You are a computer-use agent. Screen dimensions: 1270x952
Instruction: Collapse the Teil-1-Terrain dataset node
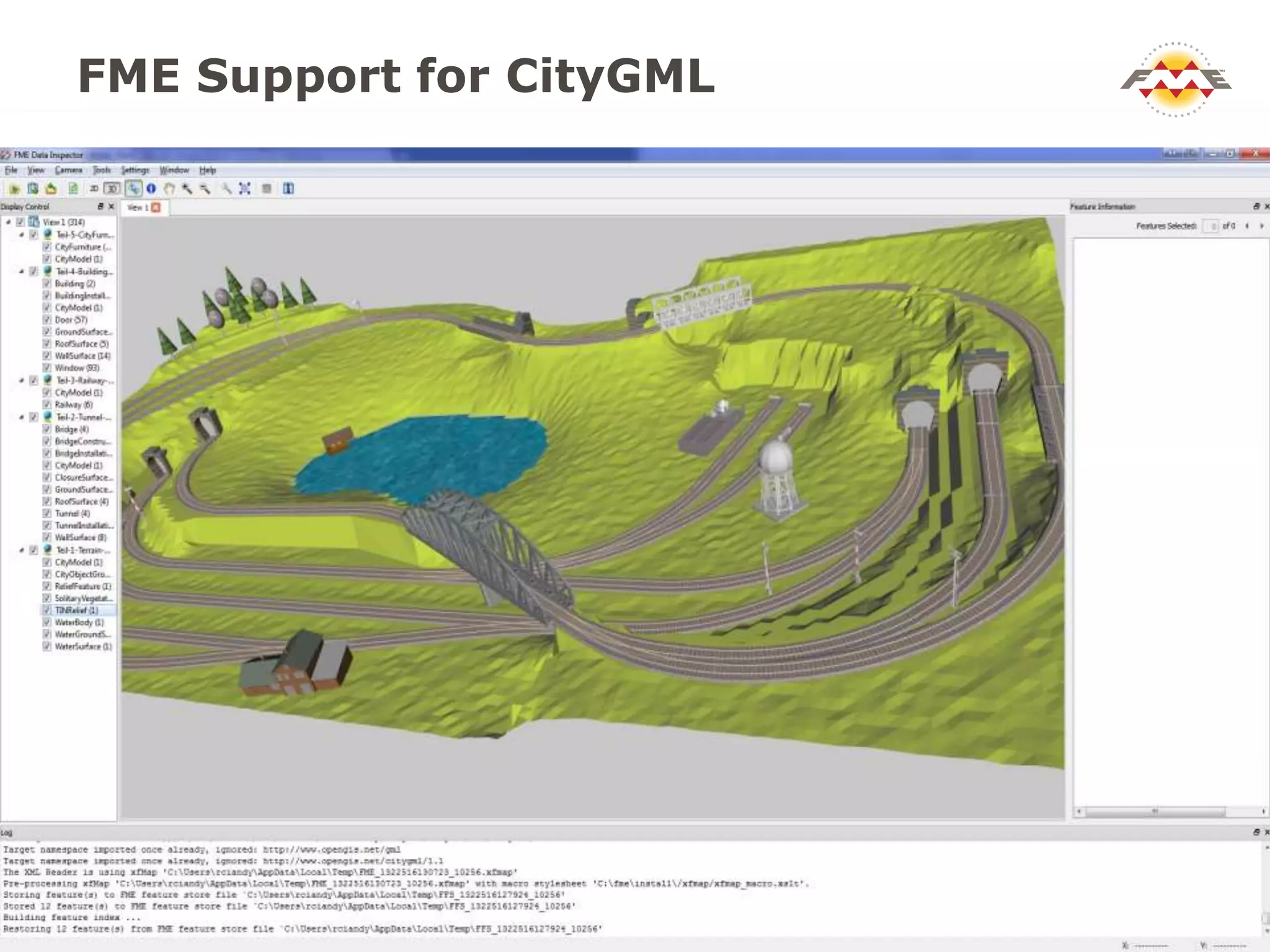click(22, 550)
